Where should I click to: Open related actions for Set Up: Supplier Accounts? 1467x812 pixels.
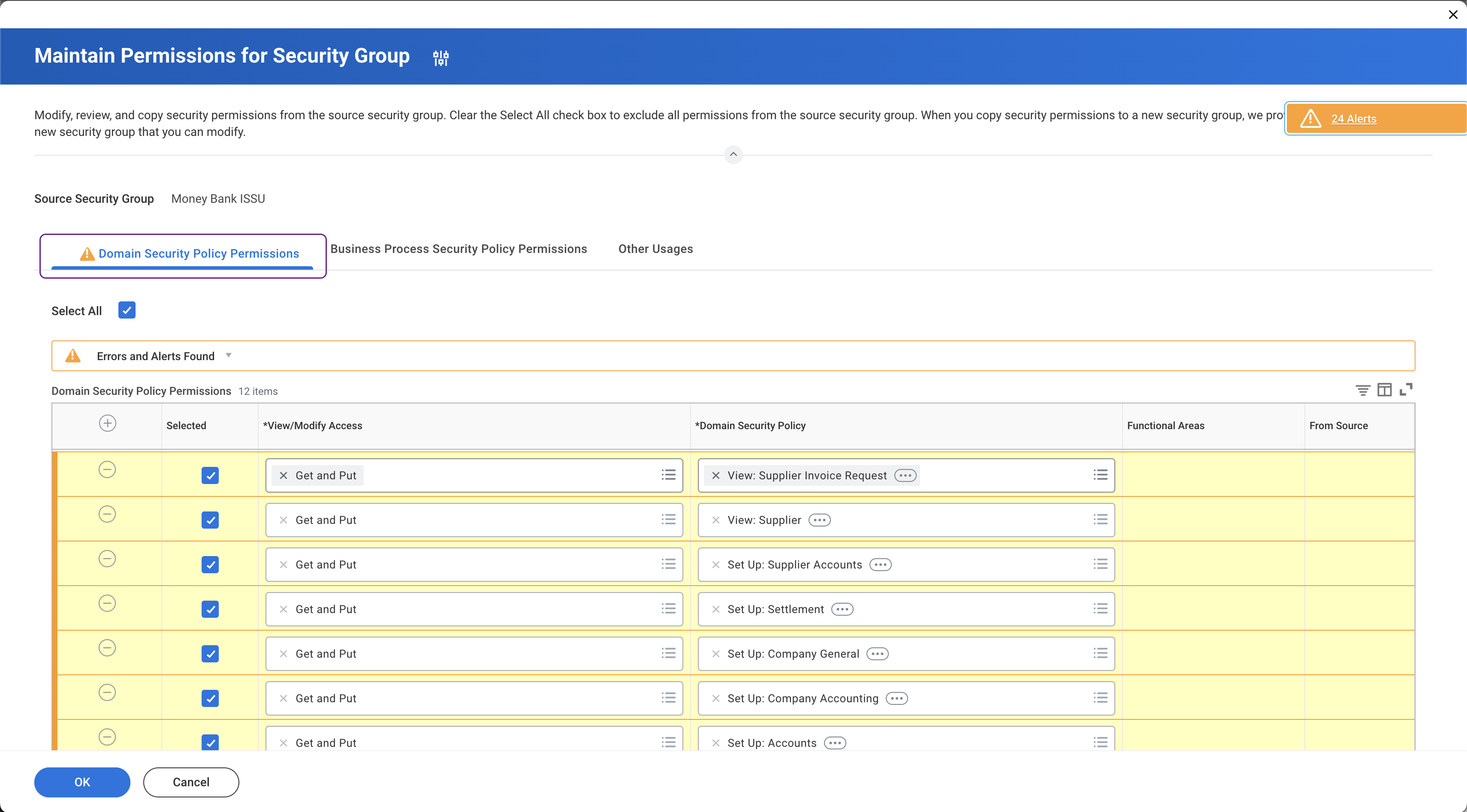(881, 565)
